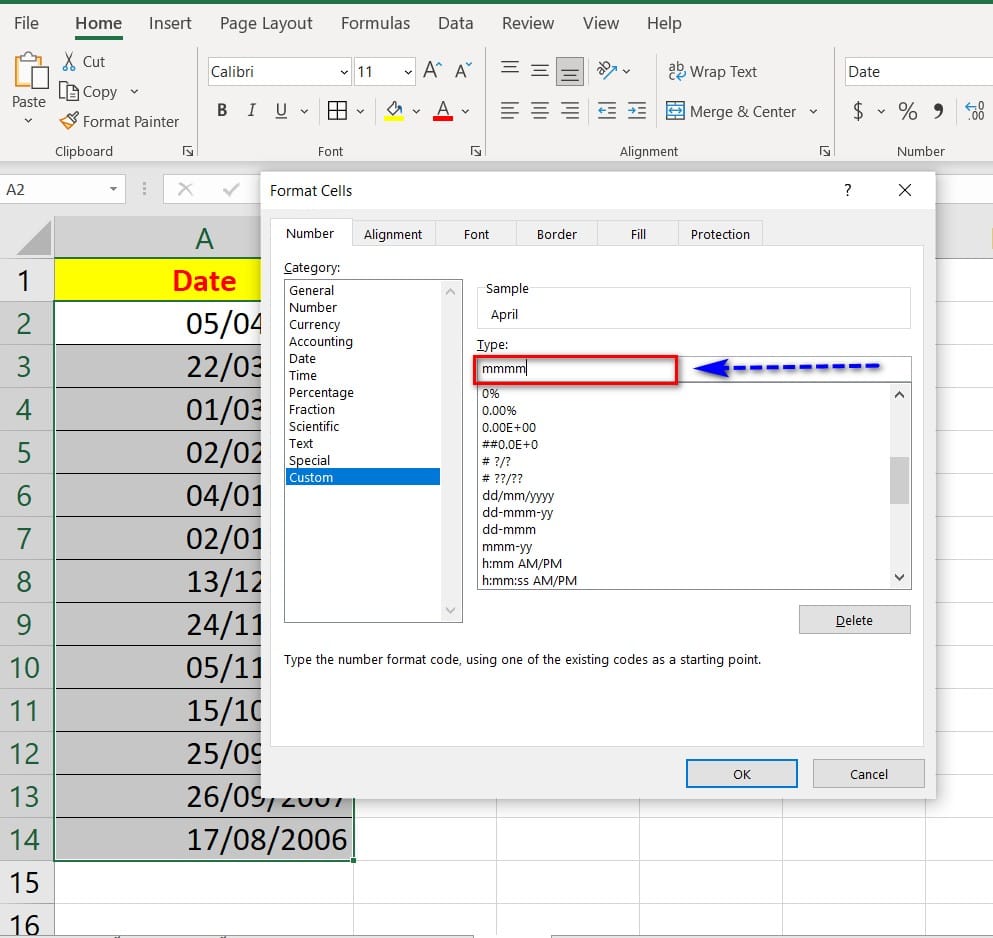Click the Format Painter brush icon

(x=68, y=121)
